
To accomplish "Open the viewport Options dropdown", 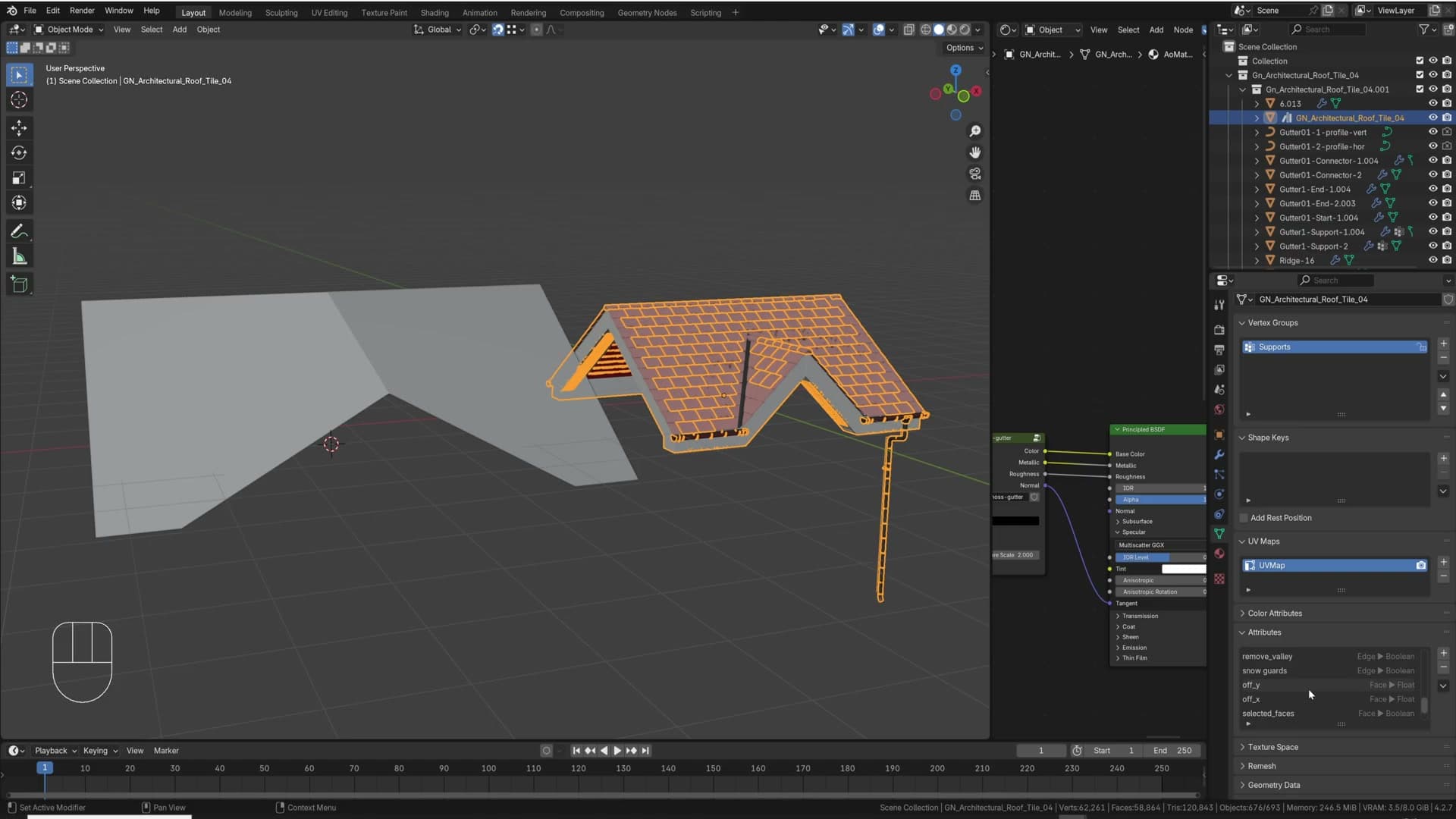I will click(x=964, y=48).
